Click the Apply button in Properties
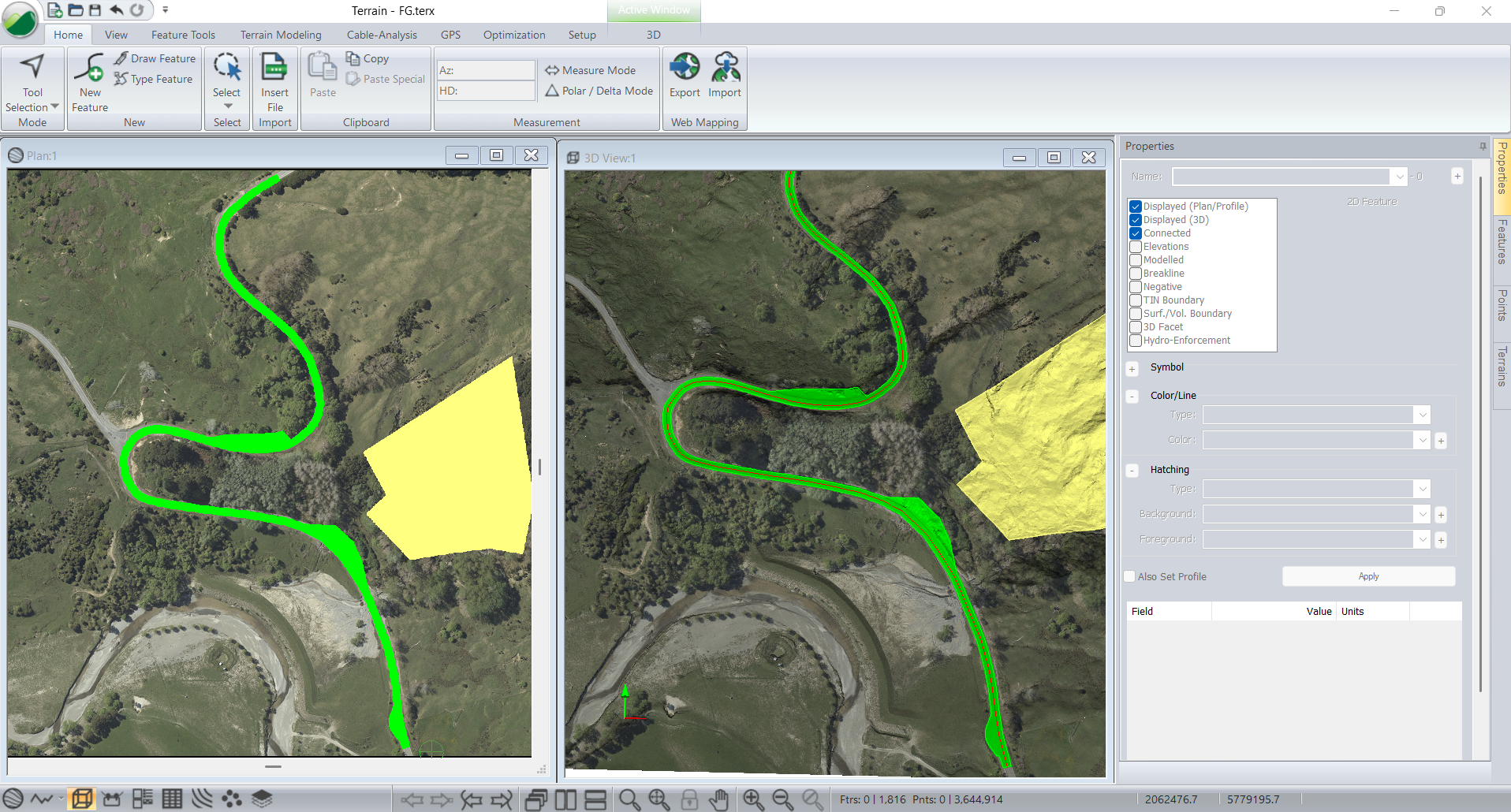The width and height of the screenshot is (1511, 812). [1368, 576]
